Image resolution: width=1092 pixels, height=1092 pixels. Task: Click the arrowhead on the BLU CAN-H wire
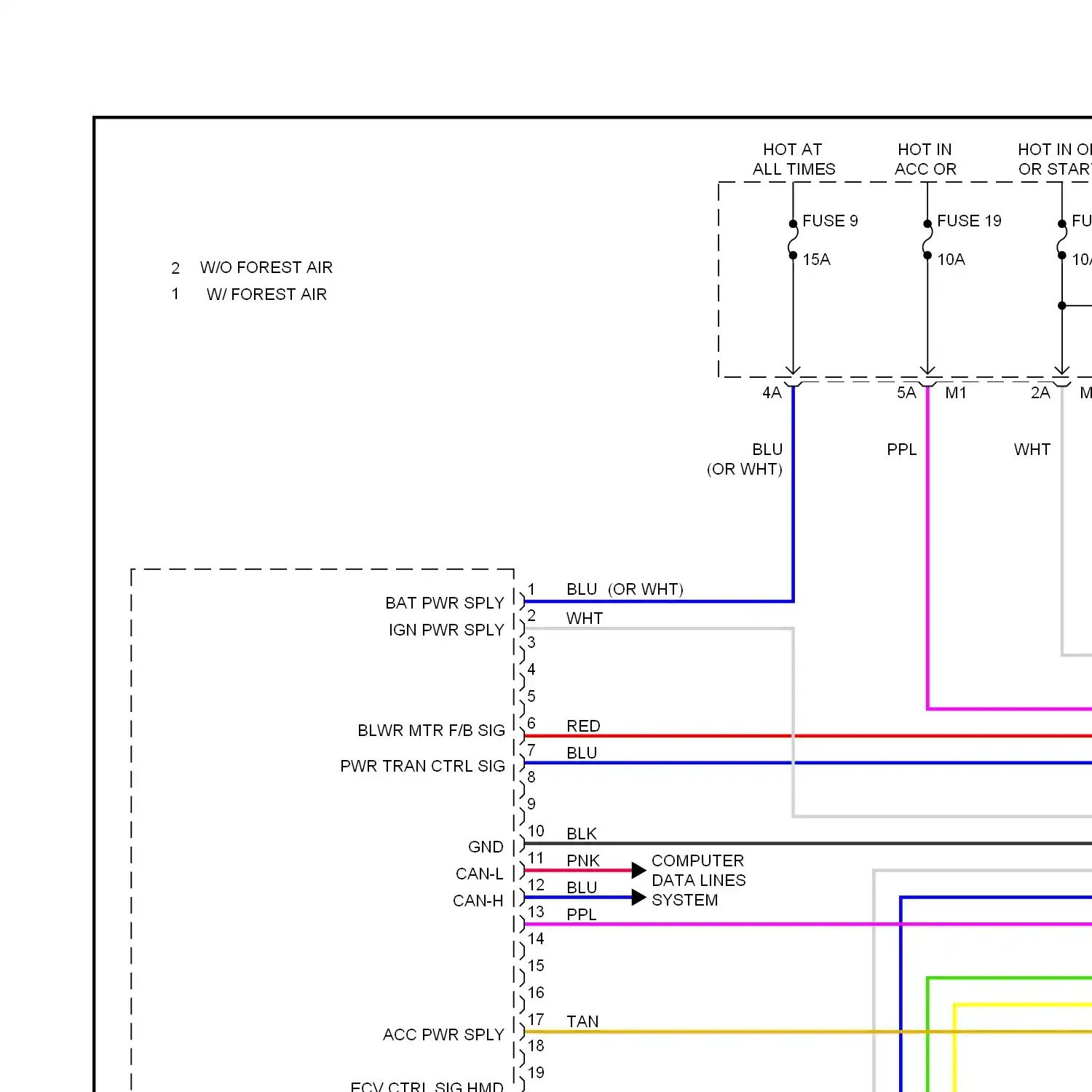click(x=638, y=897)
